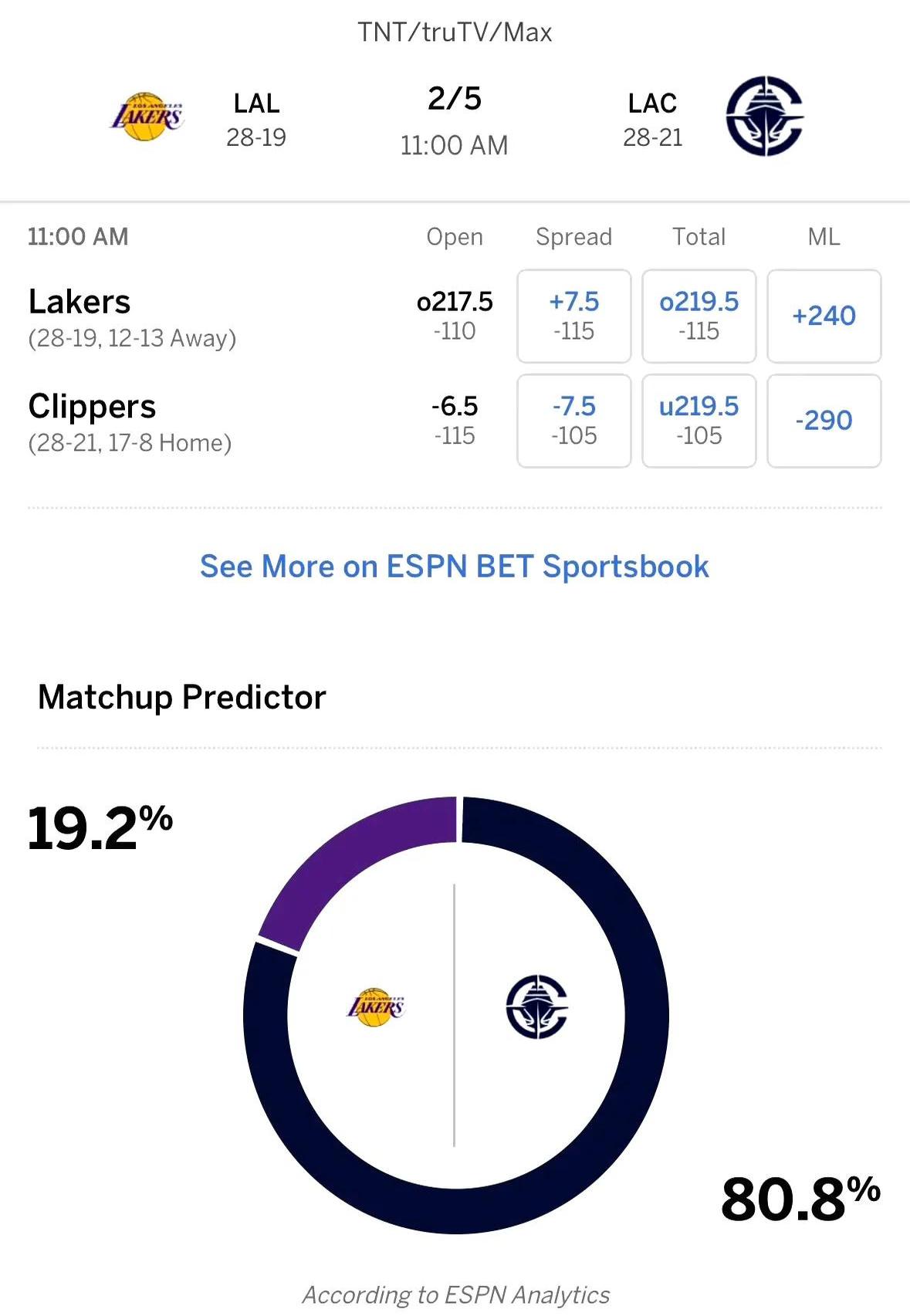Pick the Clippers -290 moneyline
This screenshot has height=1316, width=910.
[824, 421]
